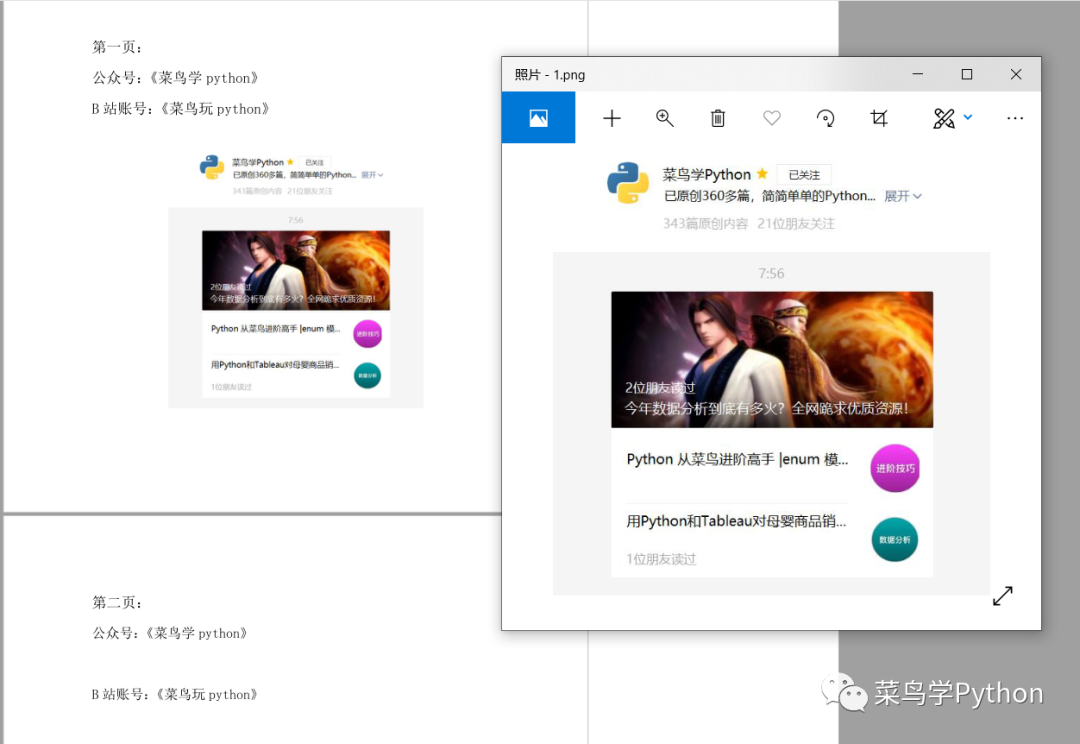Enter fullscreen with the diagonal arrows icon
1080x744 pixels.
click(x=1003, y=596)
